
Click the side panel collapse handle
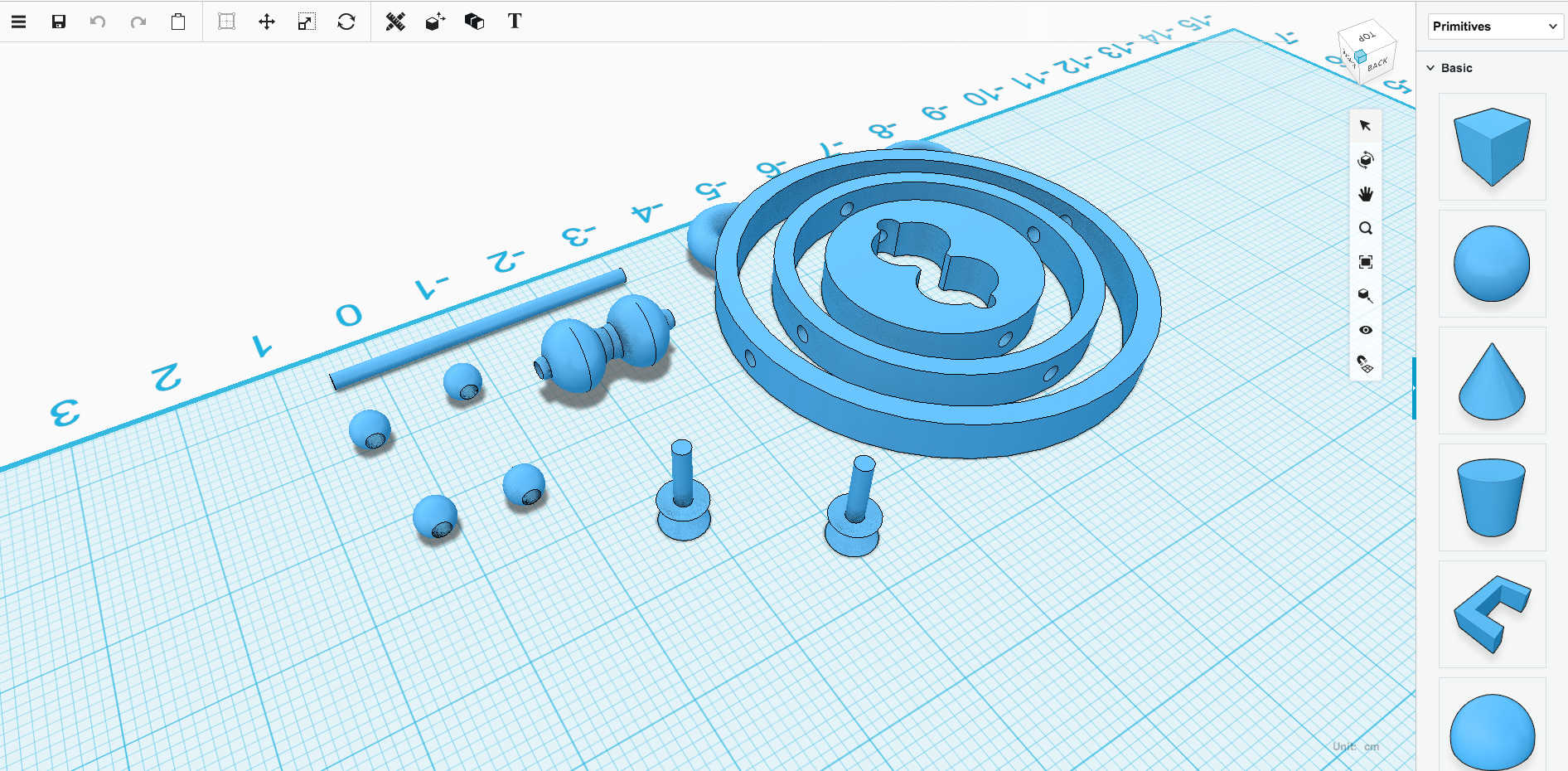click(1414, 388)
